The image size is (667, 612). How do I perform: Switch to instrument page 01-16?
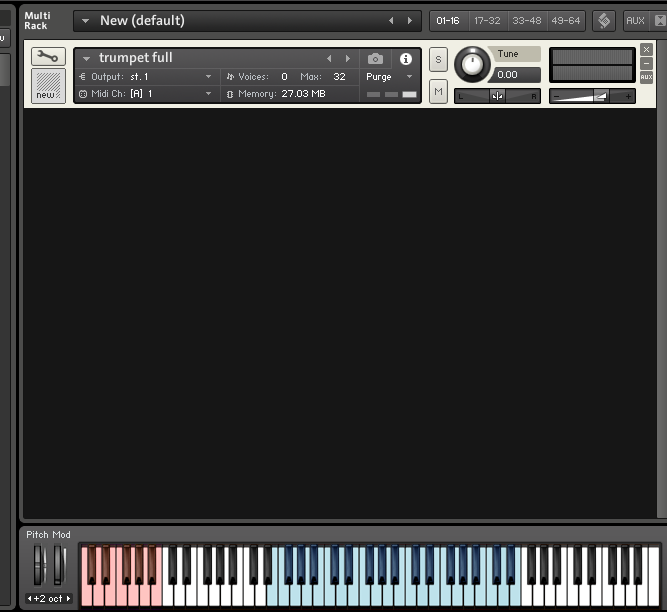point(448,21)
